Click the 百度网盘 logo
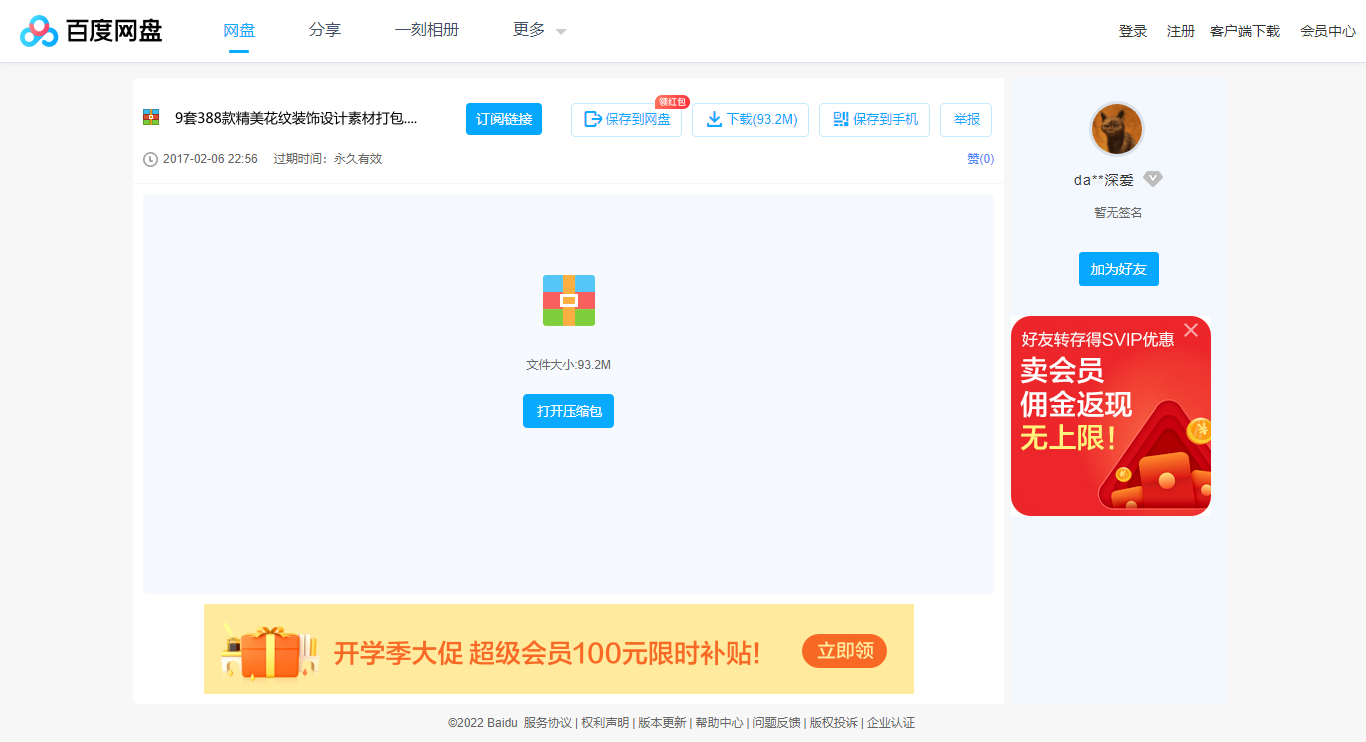Screen dimensions: 1366x742 [x=90, y=30]
